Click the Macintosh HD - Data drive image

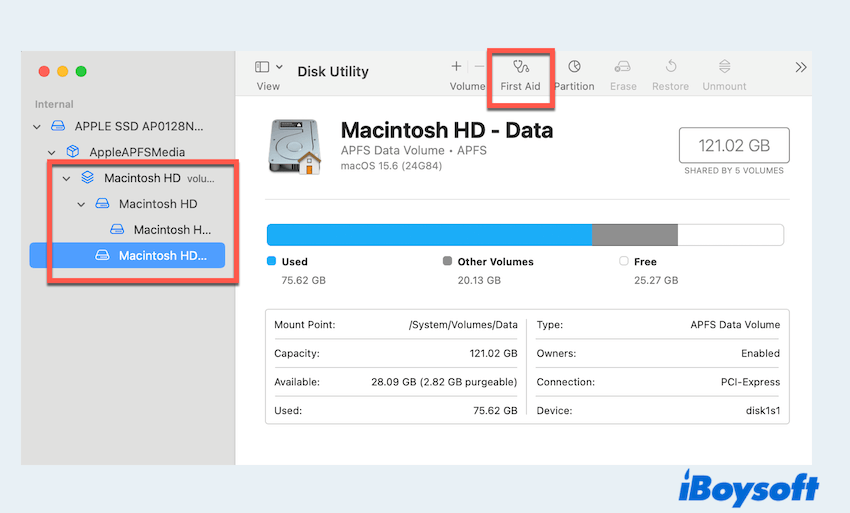[294, 146]
